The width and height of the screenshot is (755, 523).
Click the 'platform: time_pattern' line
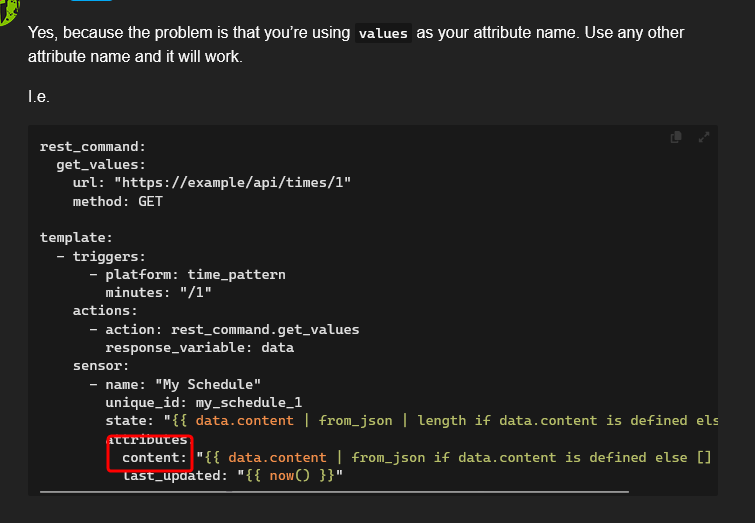pos(195,274)
